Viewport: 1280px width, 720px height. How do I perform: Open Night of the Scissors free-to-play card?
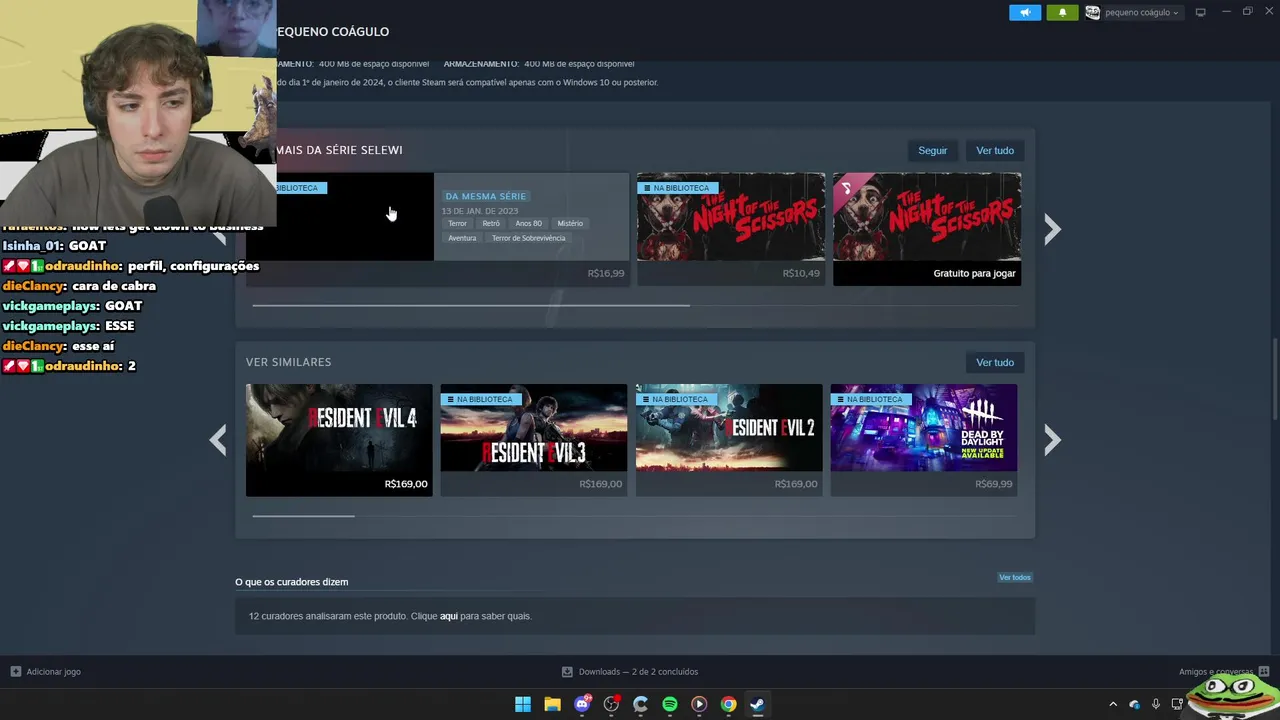[927, 229]
